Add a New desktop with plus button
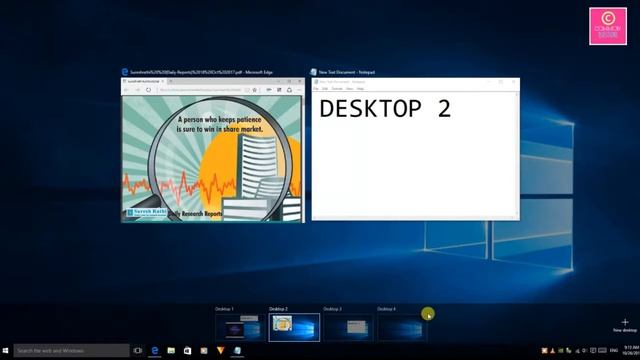 [625, 325]
